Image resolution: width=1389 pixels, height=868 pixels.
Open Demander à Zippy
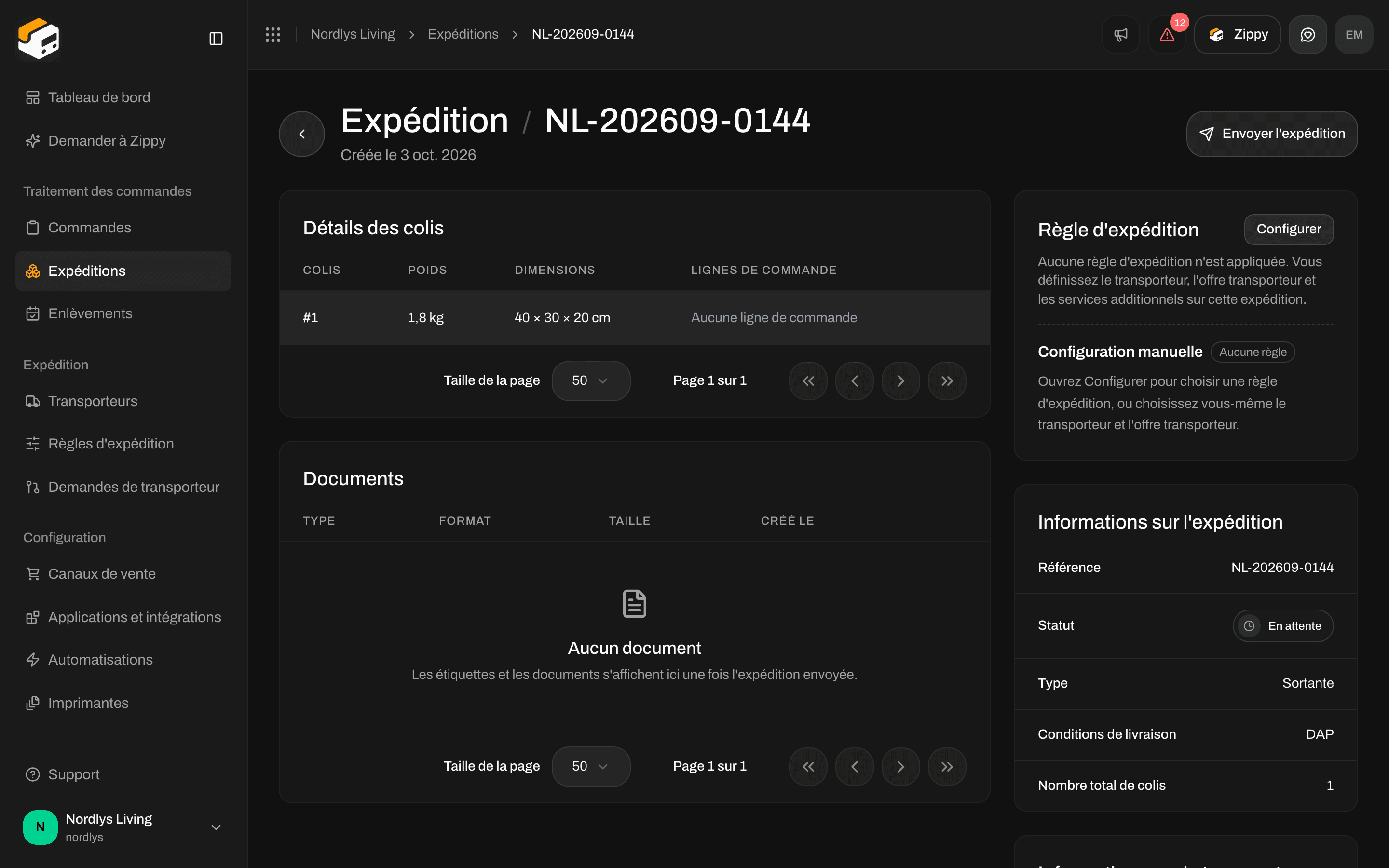coord(123,141)
